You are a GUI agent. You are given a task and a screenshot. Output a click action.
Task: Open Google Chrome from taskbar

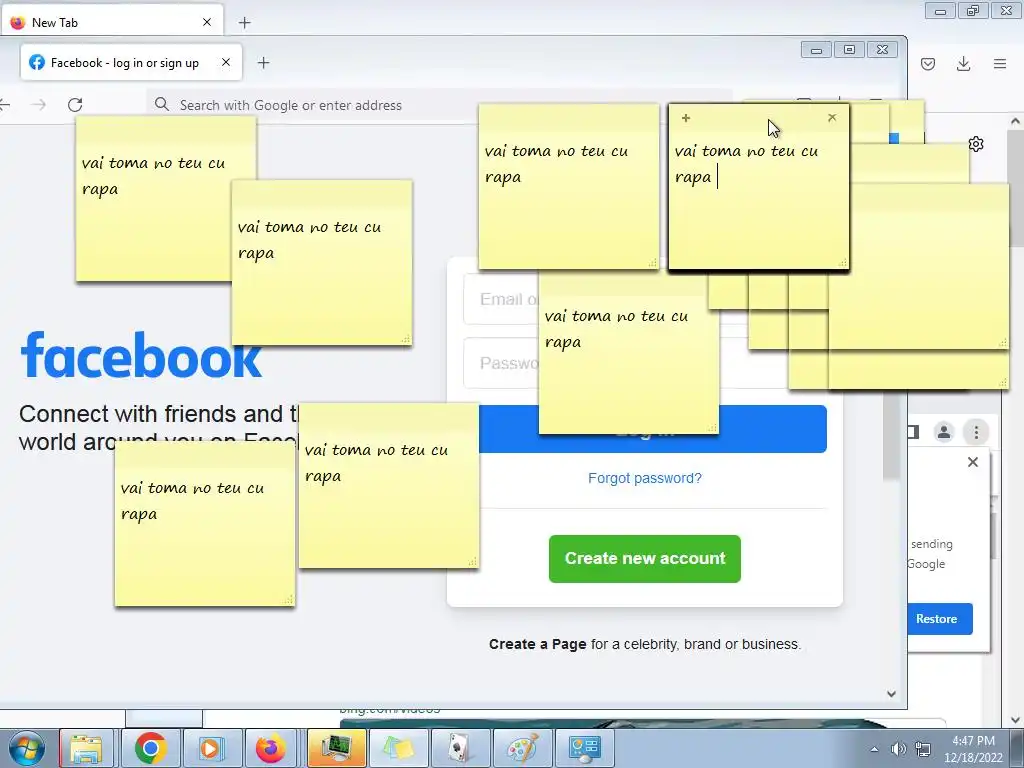pyautogui.click(x=150, y=748)
